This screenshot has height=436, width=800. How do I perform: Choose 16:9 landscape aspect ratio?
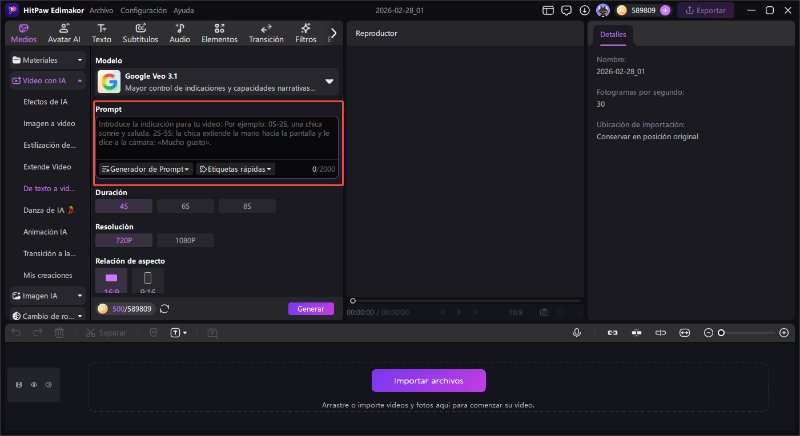111,280
